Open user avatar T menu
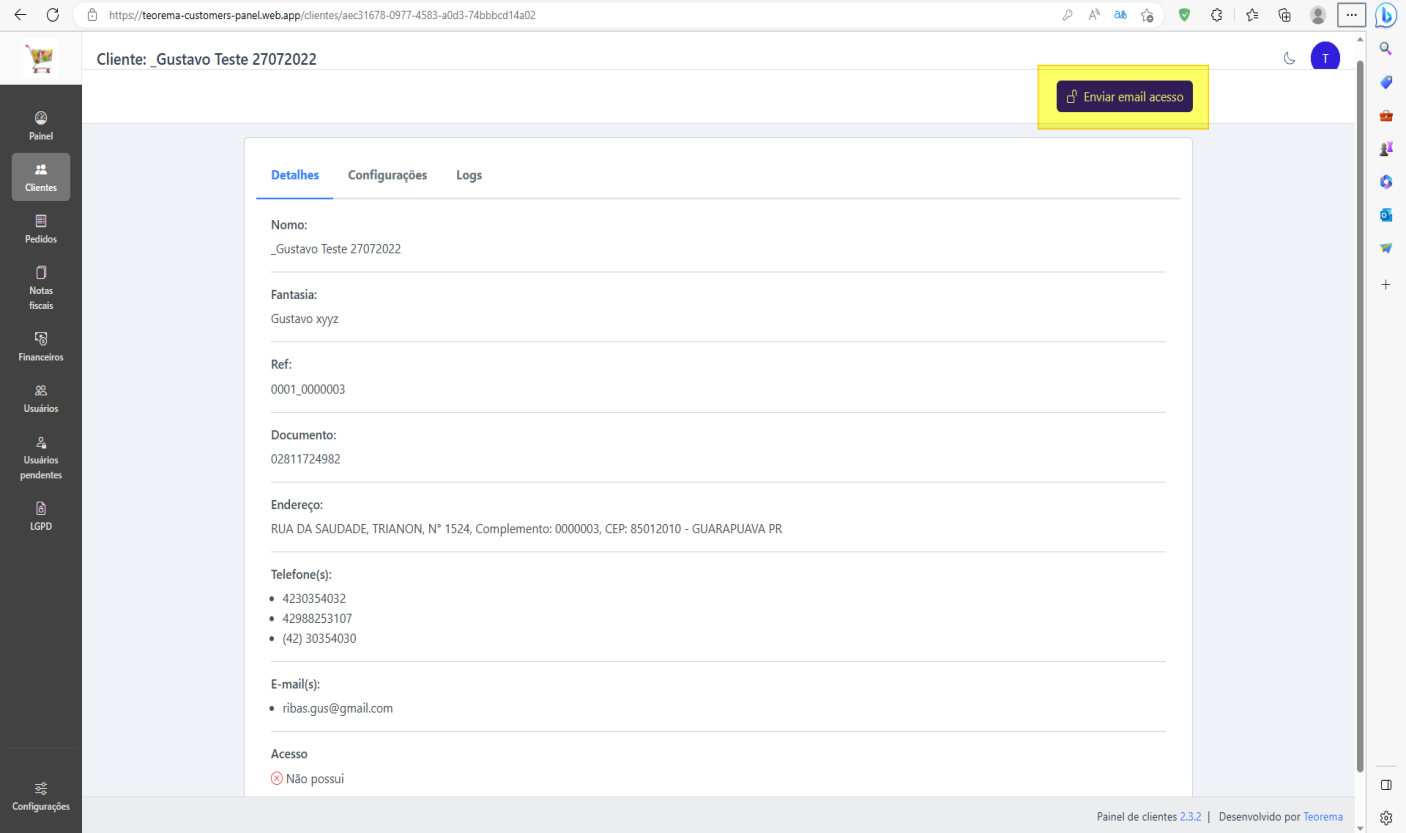Screen dimensions: 1406x833 [x=1325, y=58]
